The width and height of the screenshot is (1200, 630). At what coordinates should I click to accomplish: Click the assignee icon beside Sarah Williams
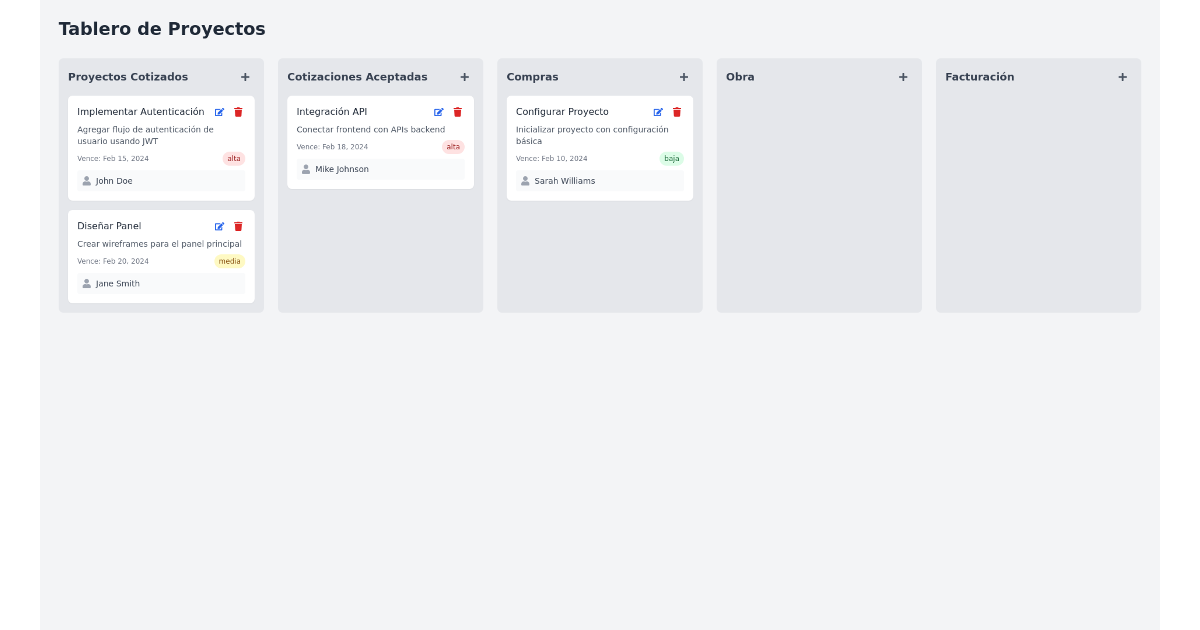[x=525, y=181]
